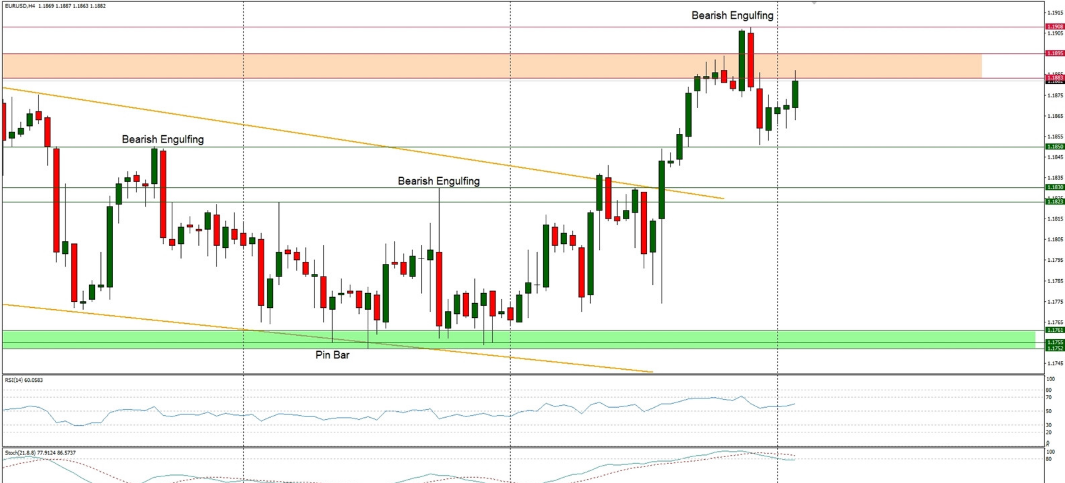Click the most recent green candle
Image resolution: width=1065 pixels, height=483 pixels.
pyautogui.click(x=796, y=94)
